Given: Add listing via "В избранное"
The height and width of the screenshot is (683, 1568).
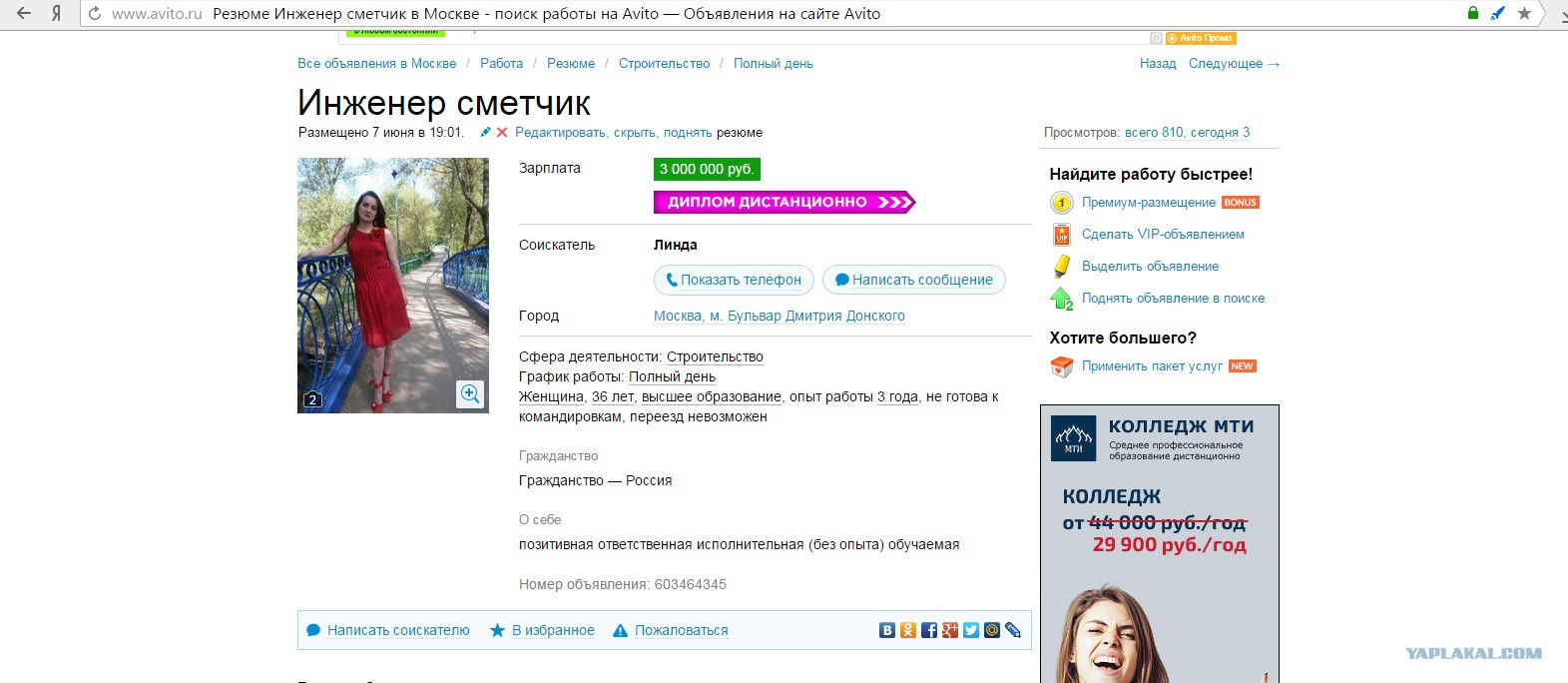Looking at the screenshot, I should point(553,630).
